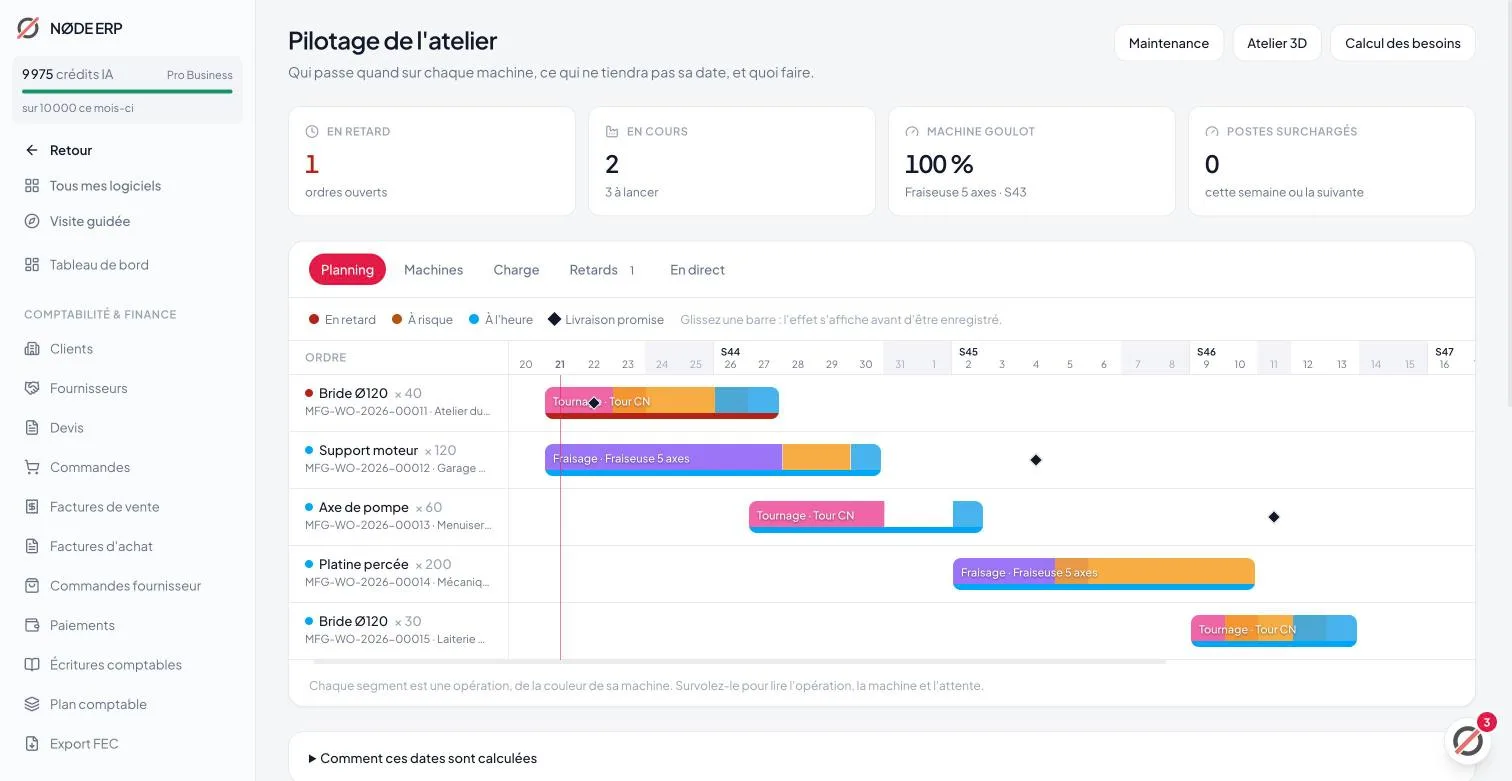The height and width of the screenshot is (781, 1512).
Task: Click the Écritures comptables book icon
Action: (32, 665)
